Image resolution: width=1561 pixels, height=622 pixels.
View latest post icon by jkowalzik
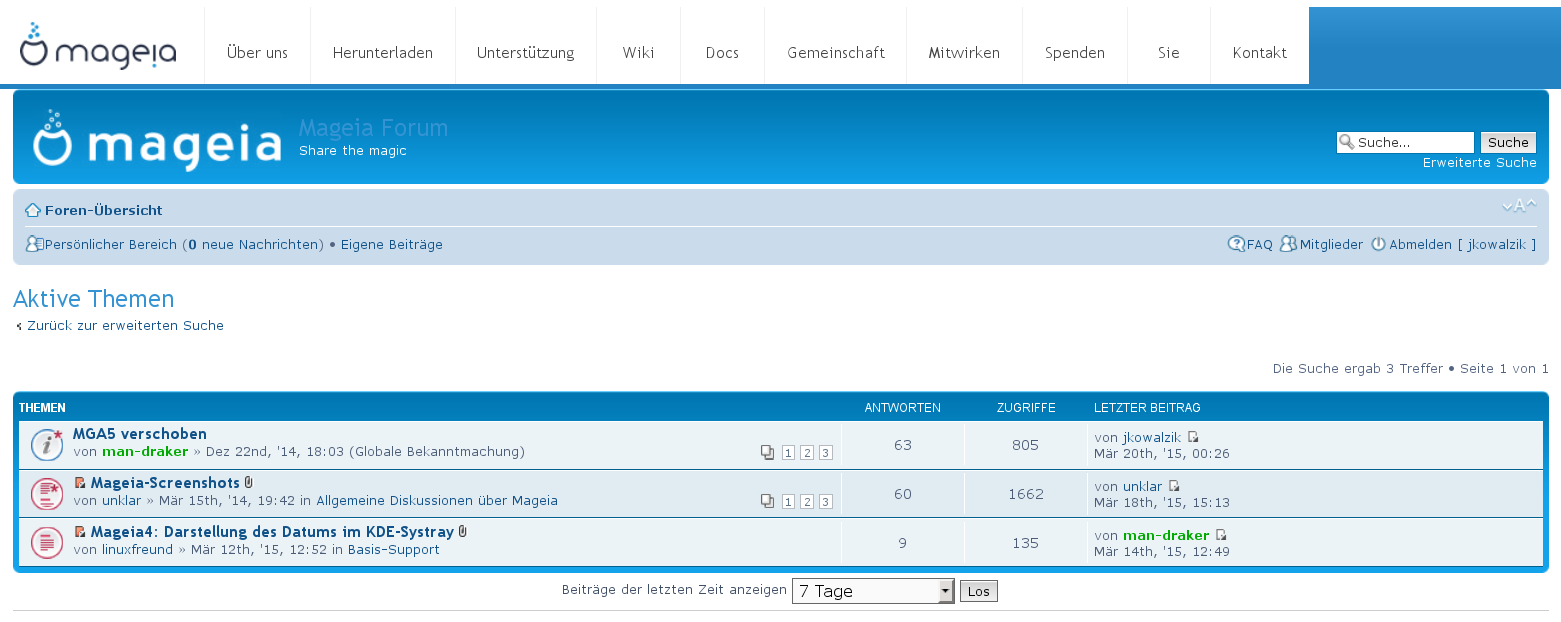(x=1193, y=437)
